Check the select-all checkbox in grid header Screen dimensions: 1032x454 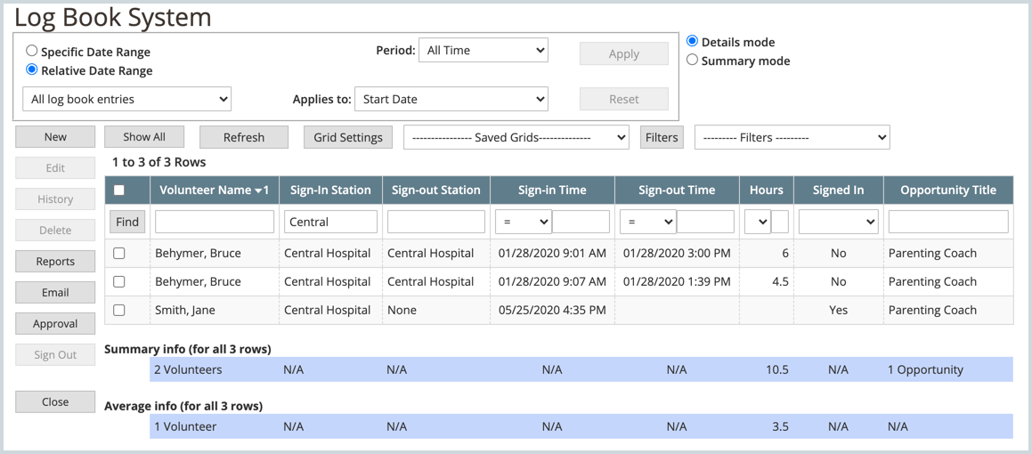pyautogui.click(x=119, y=190)
